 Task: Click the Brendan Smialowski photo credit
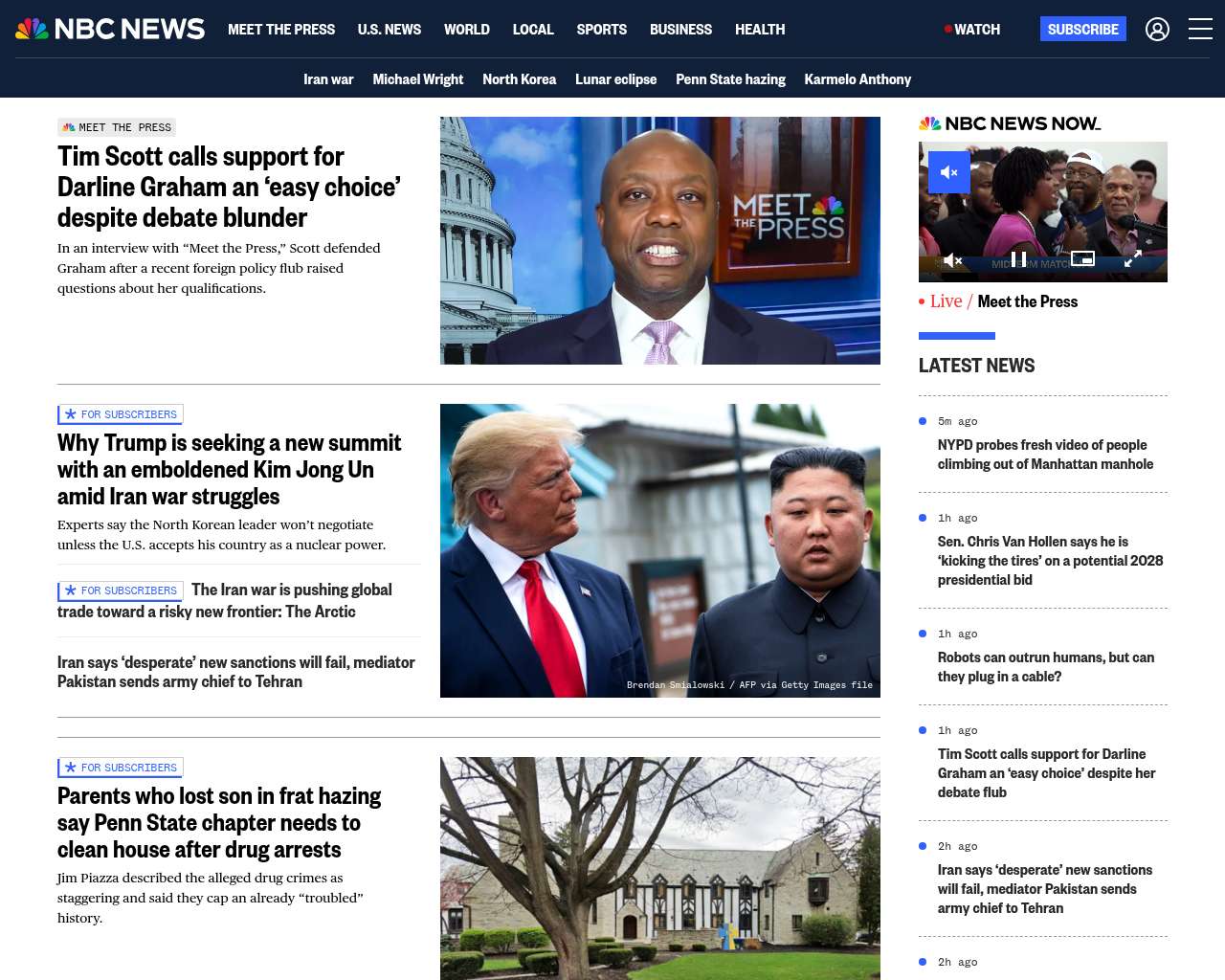[749, 685]
